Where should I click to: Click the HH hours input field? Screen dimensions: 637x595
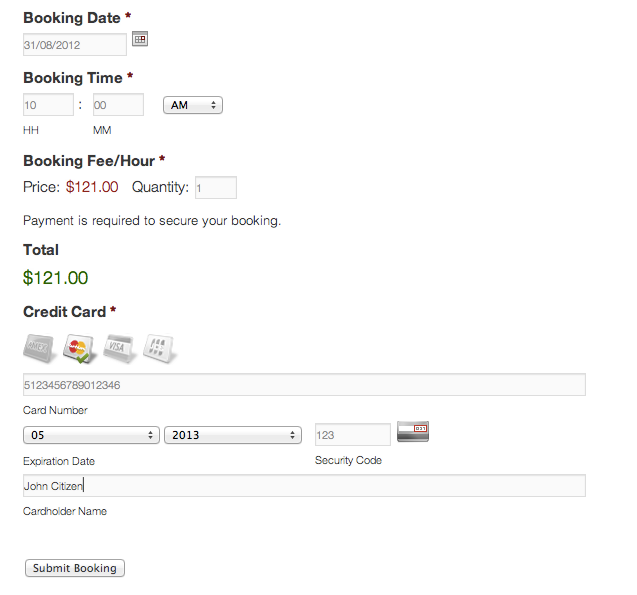pyautogui.click(x=48, y=105)
